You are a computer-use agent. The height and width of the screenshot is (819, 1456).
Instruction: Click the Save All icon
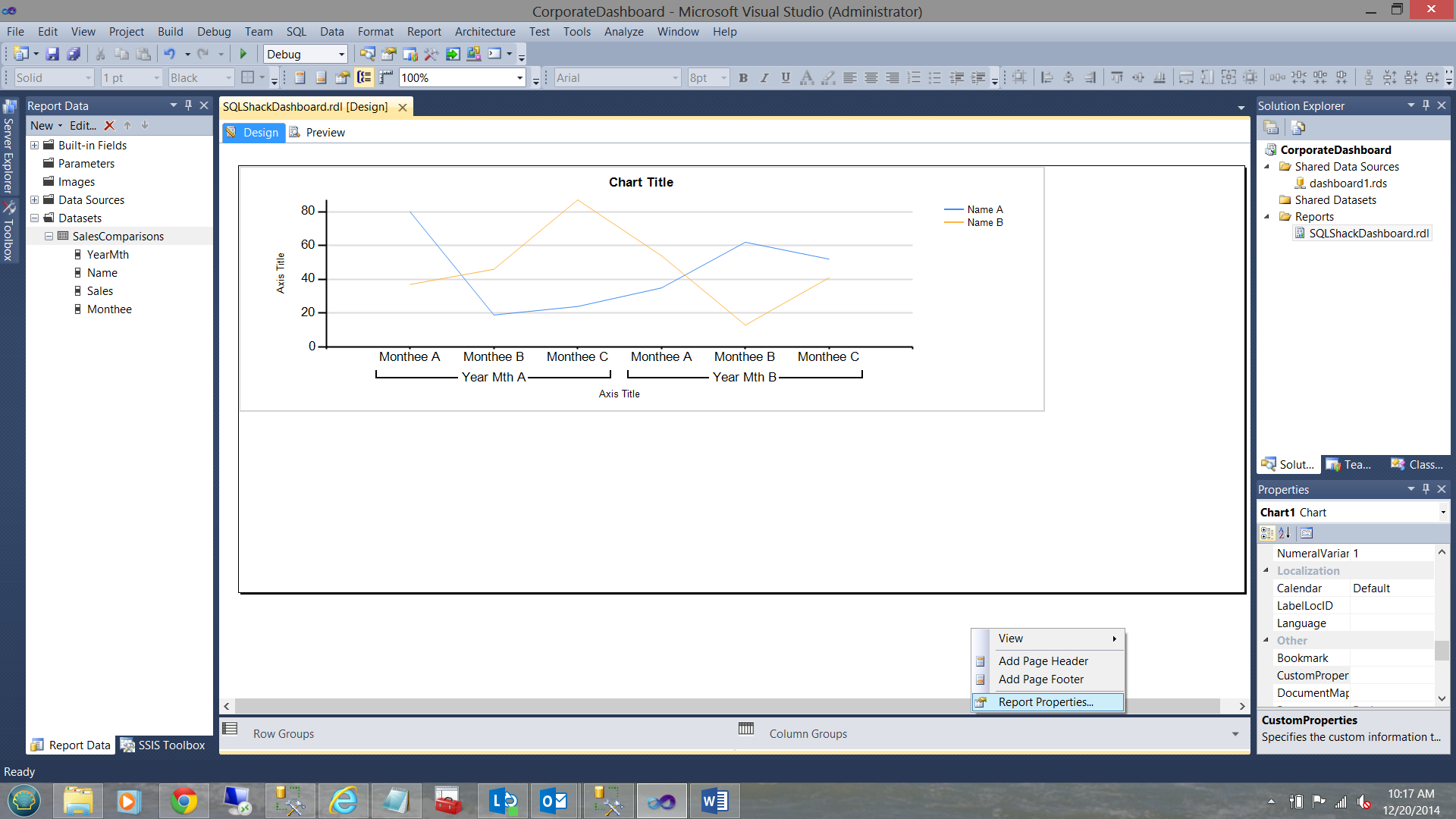tap(74, 54)
